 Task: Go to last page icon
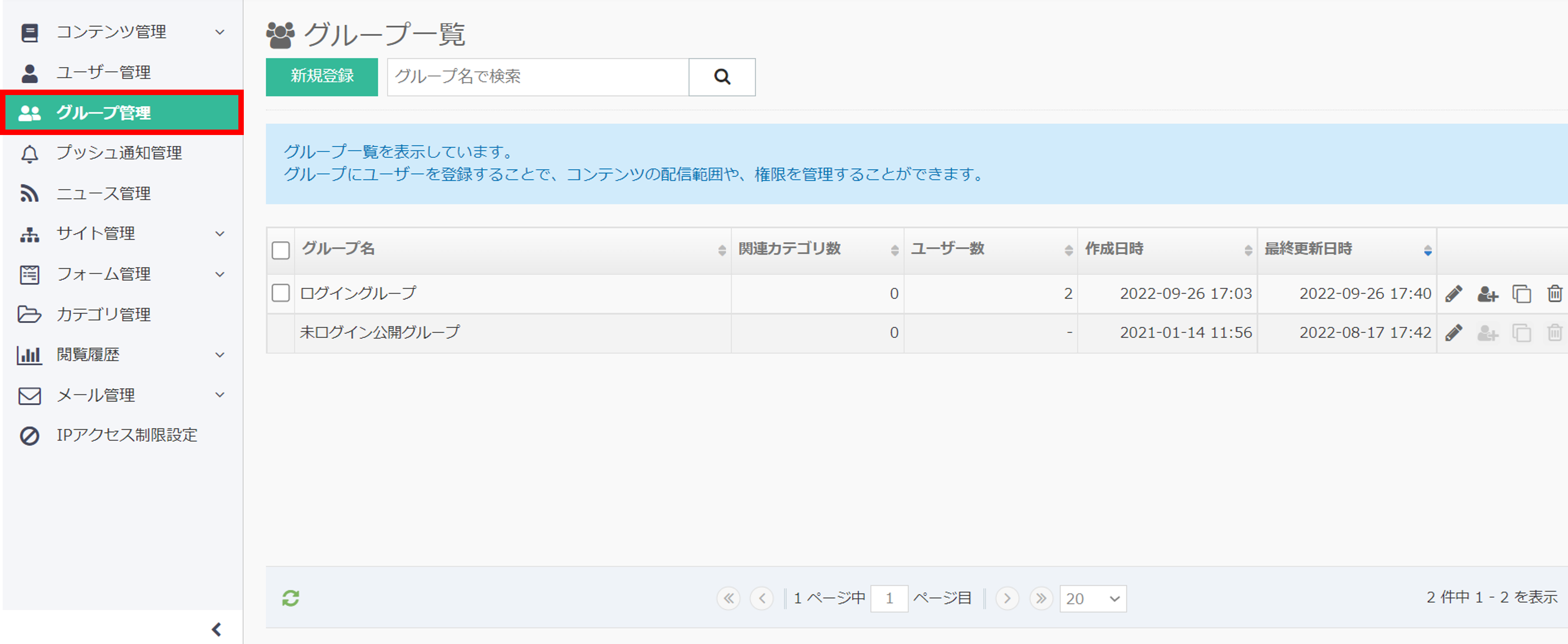click(x=1042, y=598)
